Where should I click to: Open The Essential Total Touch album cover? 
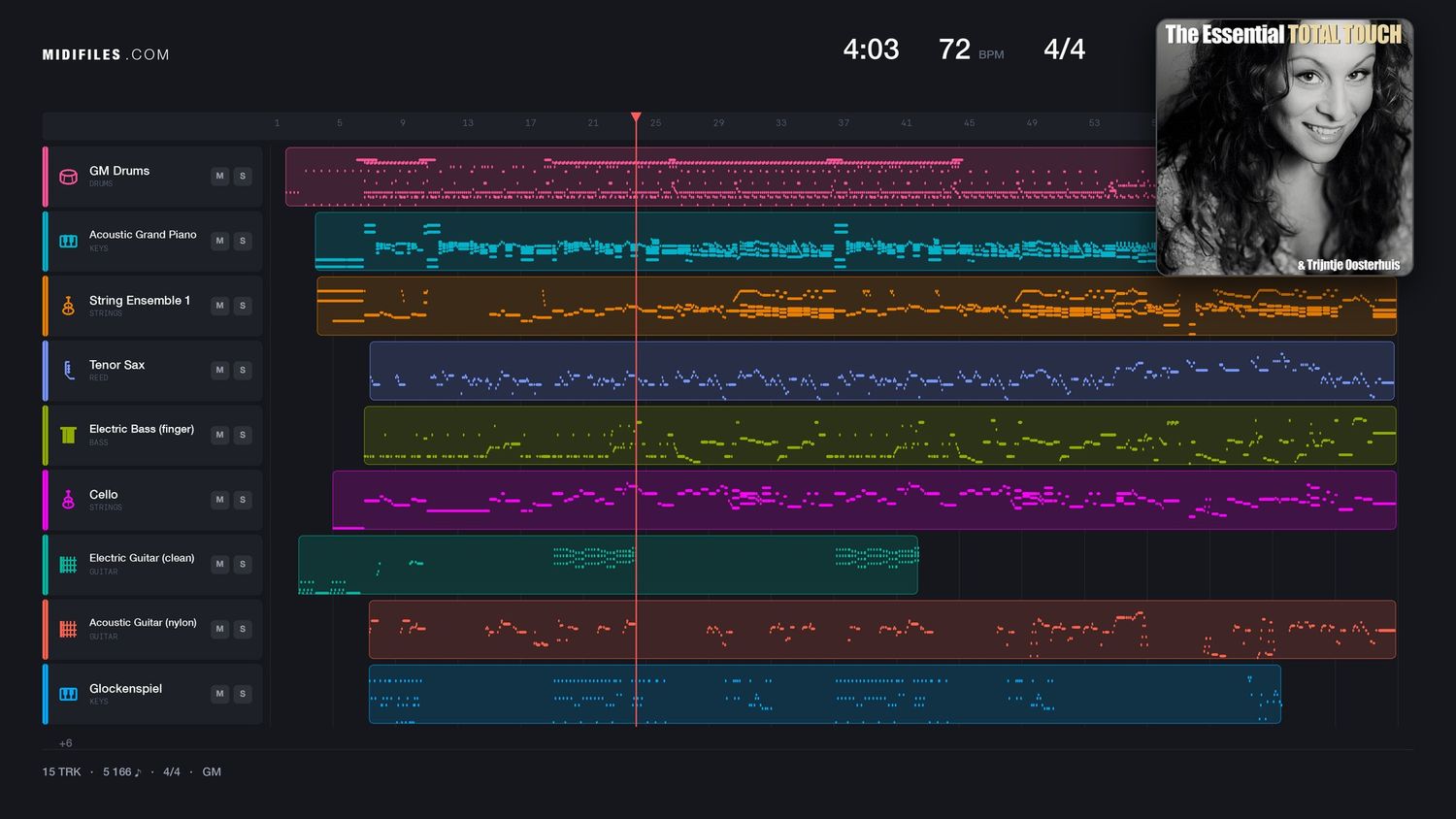pos(1284,147)
